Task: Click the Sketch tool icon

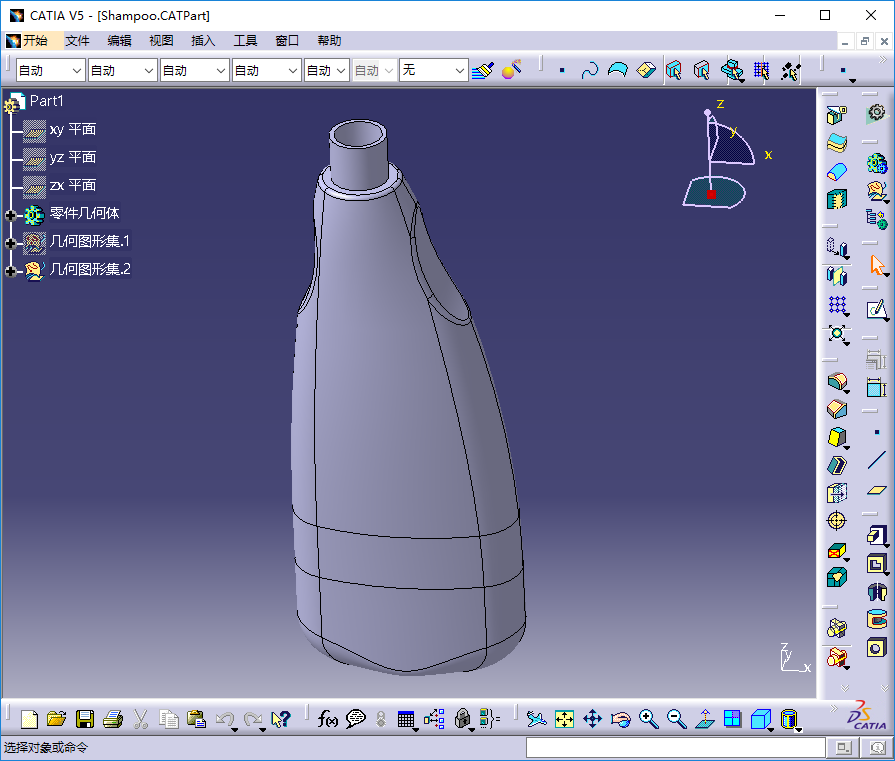Action: 877,309
